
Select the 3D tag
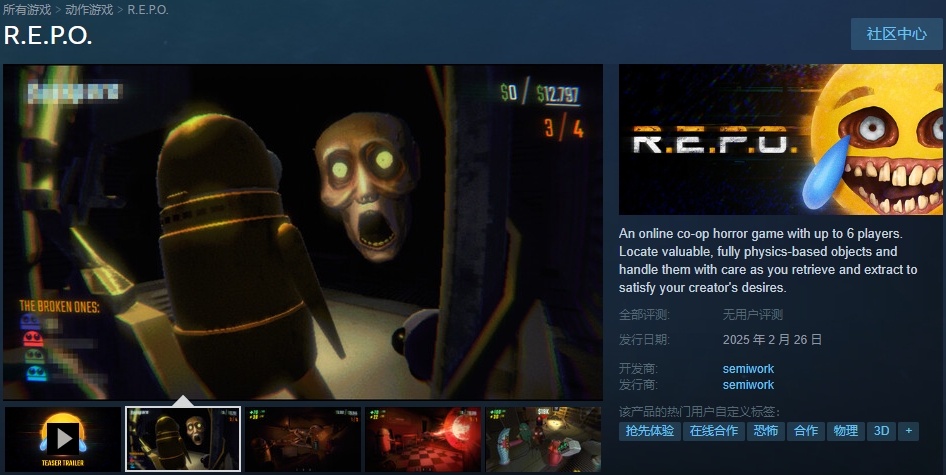(x=881, y=431)
